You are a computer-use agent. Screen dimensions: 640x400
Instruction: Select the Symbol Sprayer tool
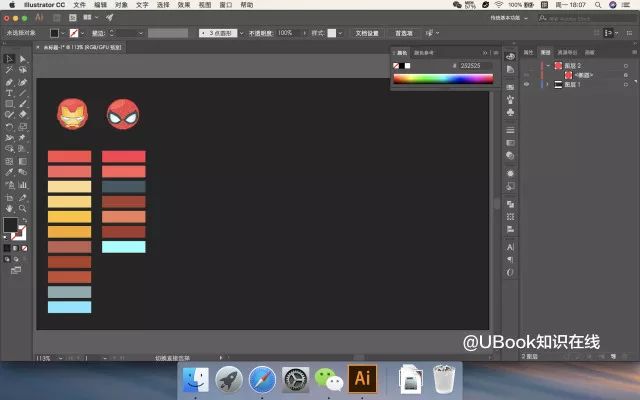point(9,185)
